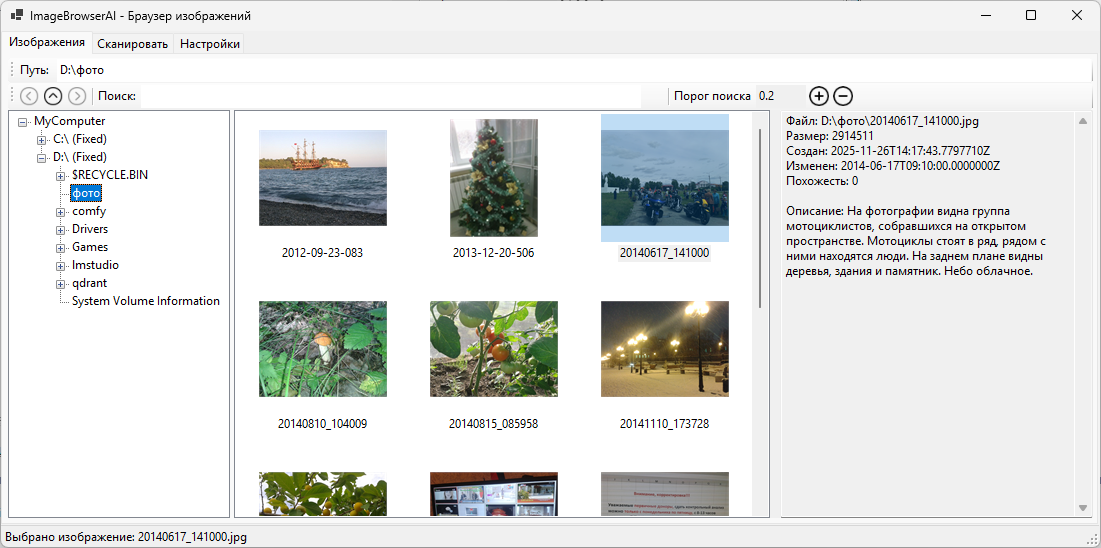Expand the C:\ (Fixed) drive node
The height and width of the screenshot is (548, 1101).
[42, 139]
